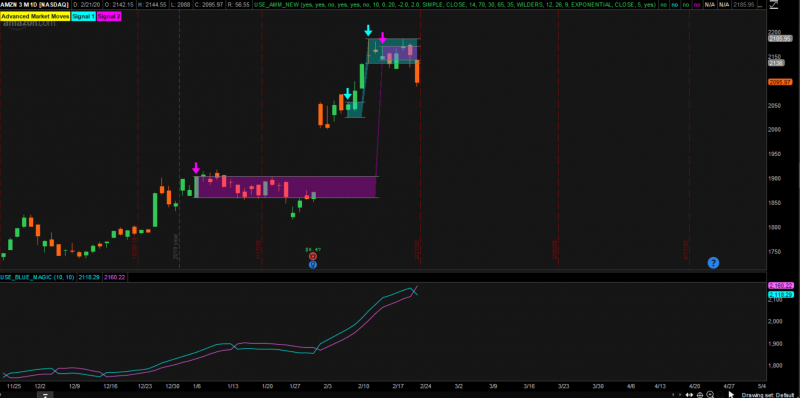
Task: Click the horizontal expand arrows icon
Action: (689, 395)
